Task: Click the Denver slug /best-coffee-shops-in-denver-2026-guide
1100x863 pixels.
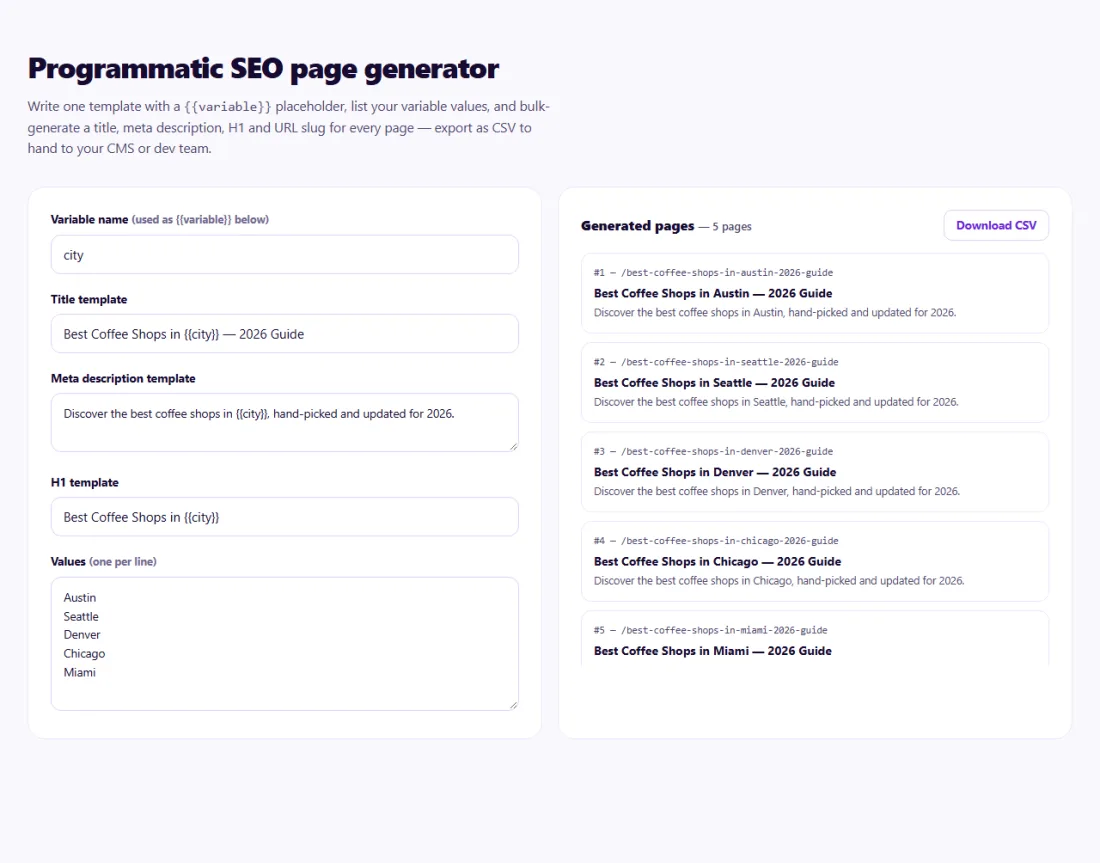Action: 727,451
